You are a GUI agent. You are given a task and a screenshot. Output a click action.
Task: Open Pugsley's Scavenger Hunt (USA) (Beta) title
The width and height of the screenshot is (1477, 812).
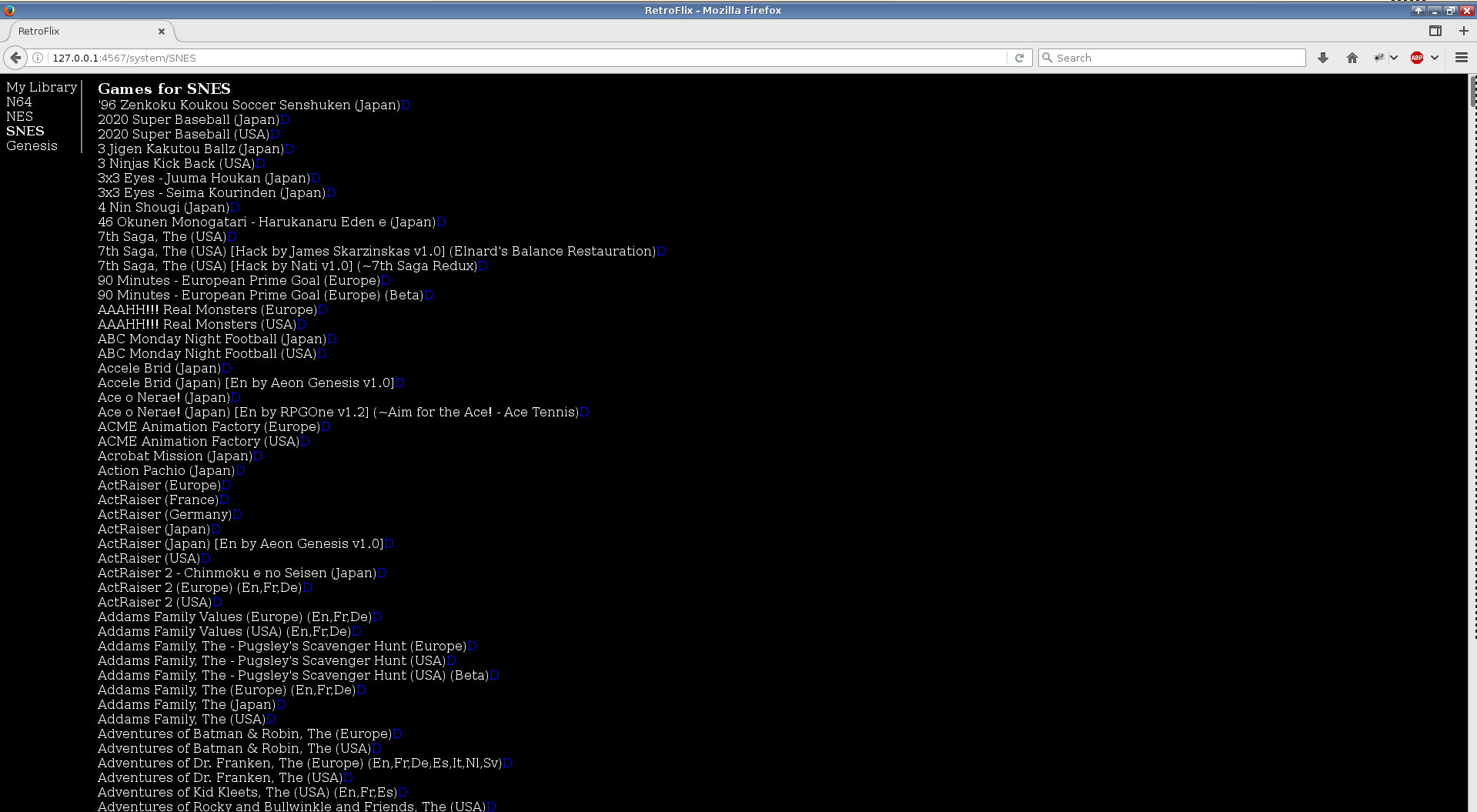[293, 675]
